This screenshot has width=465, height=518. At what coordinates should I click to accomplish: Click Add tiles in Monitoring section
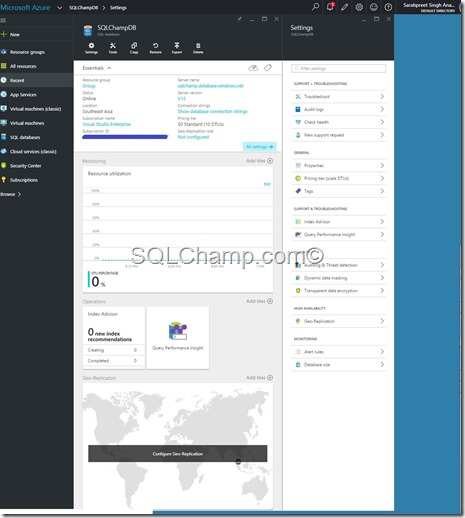tap(259, 161)
